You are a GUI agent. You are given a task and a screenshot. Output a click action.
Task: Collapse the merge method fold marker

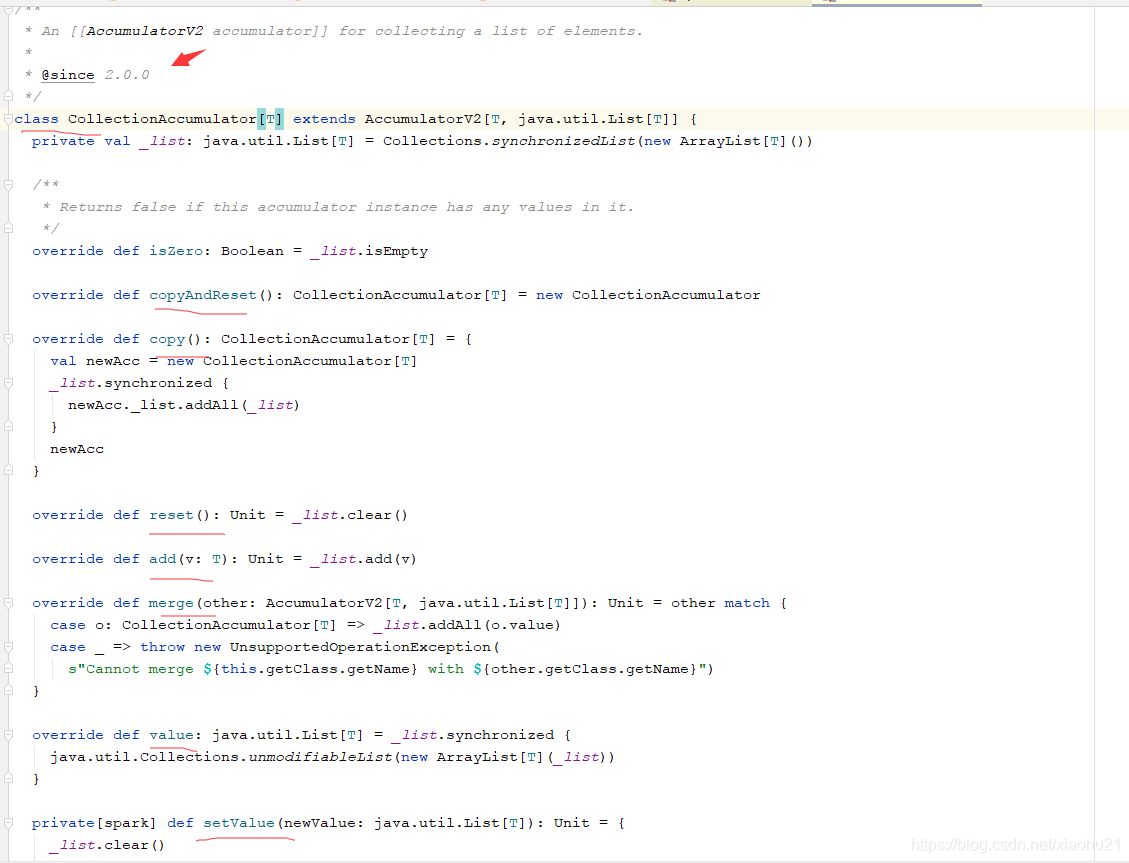[9, 603]
